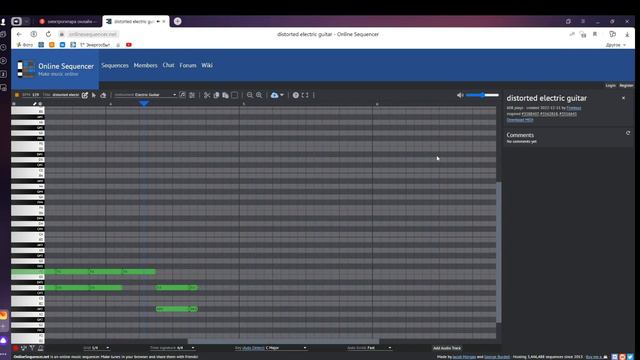Select the eraser tool
Viewport: 640px width, 360px height.
tap(103, 95)
